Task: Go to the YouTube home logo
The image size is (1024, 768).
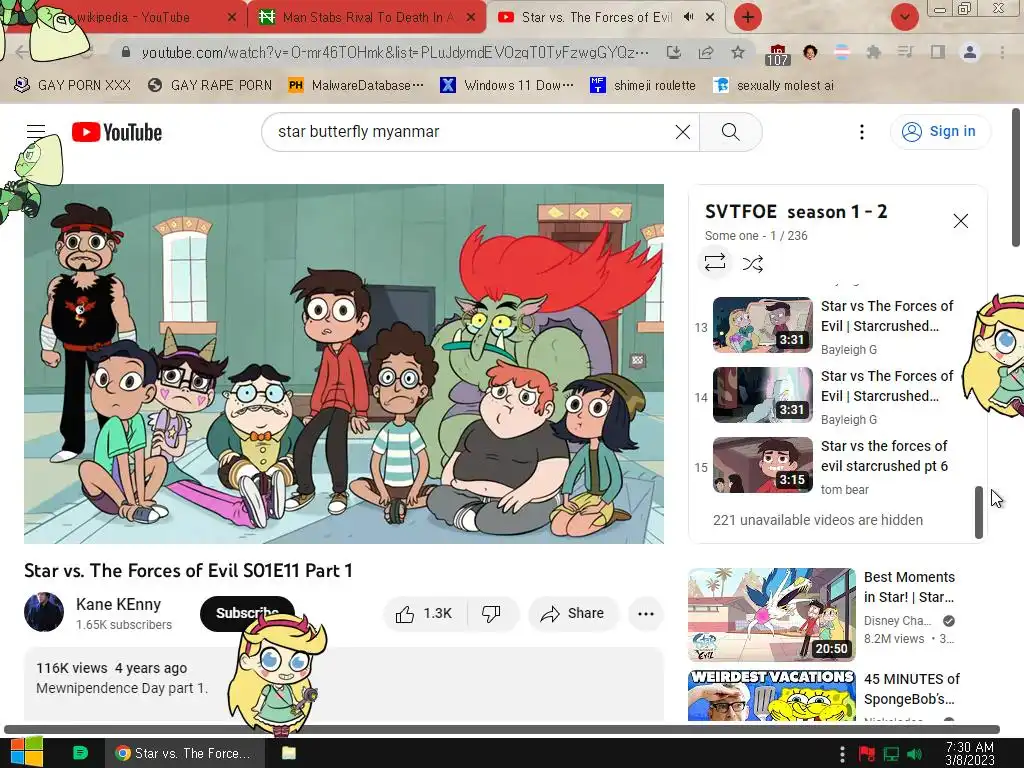Action: [x=117, y=132]
